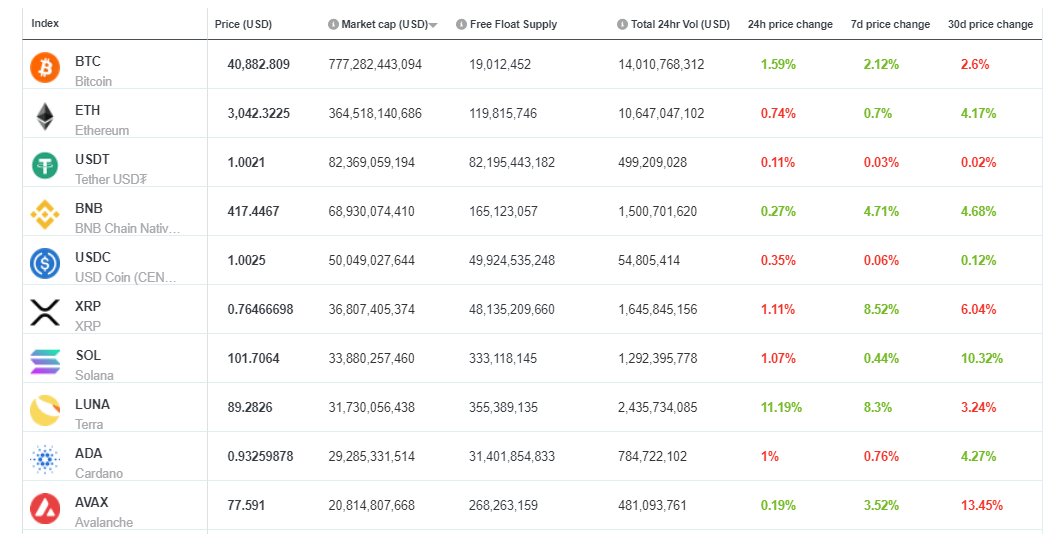The width and height of the screenshot is (1055, 534).
Task: Open the ETH ticker link
Action: [87, 110]
